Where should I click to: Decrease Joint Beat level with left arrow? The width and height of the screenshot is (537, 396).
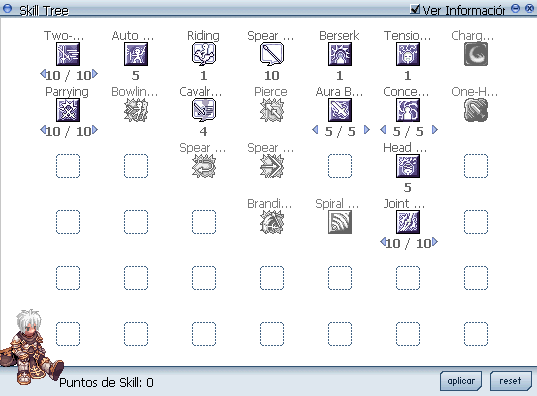point(383,242)
